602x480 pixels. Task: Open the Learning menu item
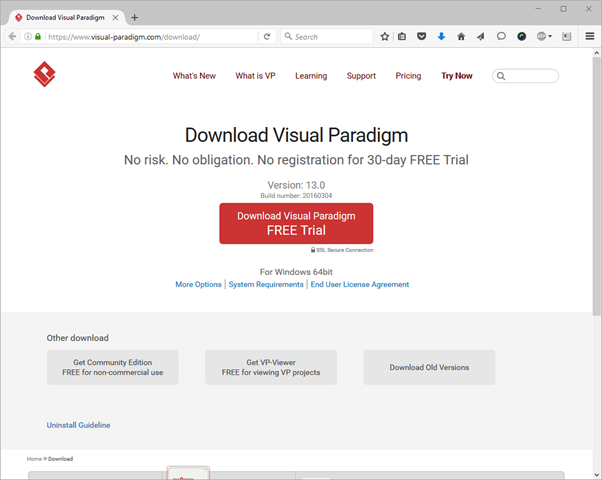[311, 76]
